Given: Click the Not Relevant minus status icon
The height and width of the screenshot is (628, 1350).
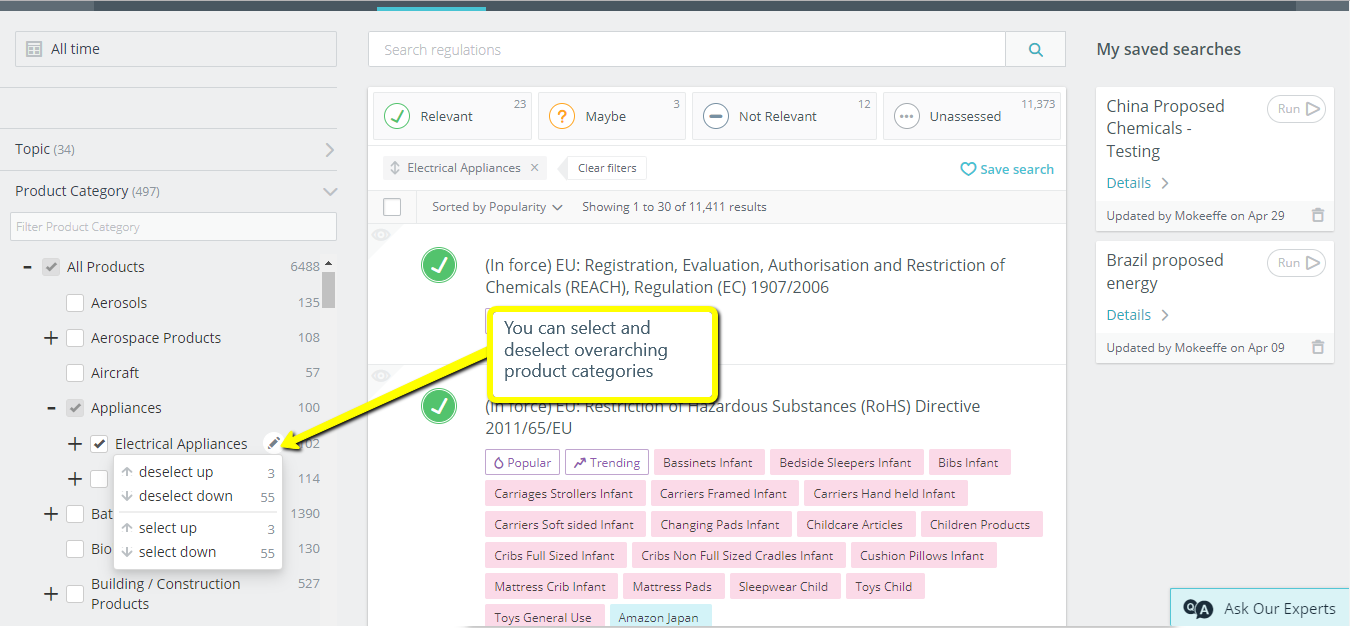Looking at the screenshot, I should pyautogui.click(x=716, y=115).
